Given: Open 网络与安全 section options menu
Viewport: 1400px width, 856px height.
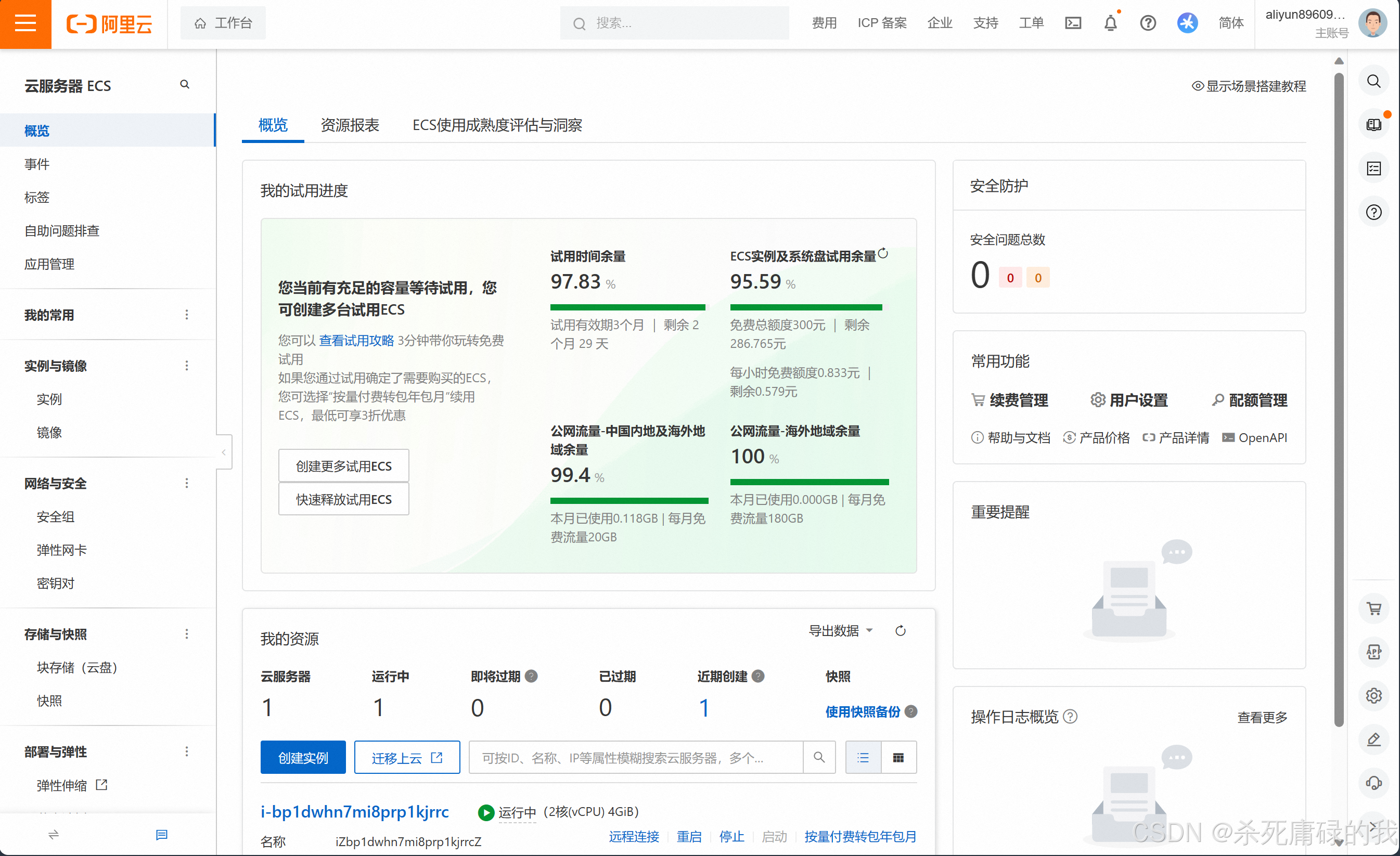Looking at the screenshot, I should pyautogui.click(x=186, y=483).
